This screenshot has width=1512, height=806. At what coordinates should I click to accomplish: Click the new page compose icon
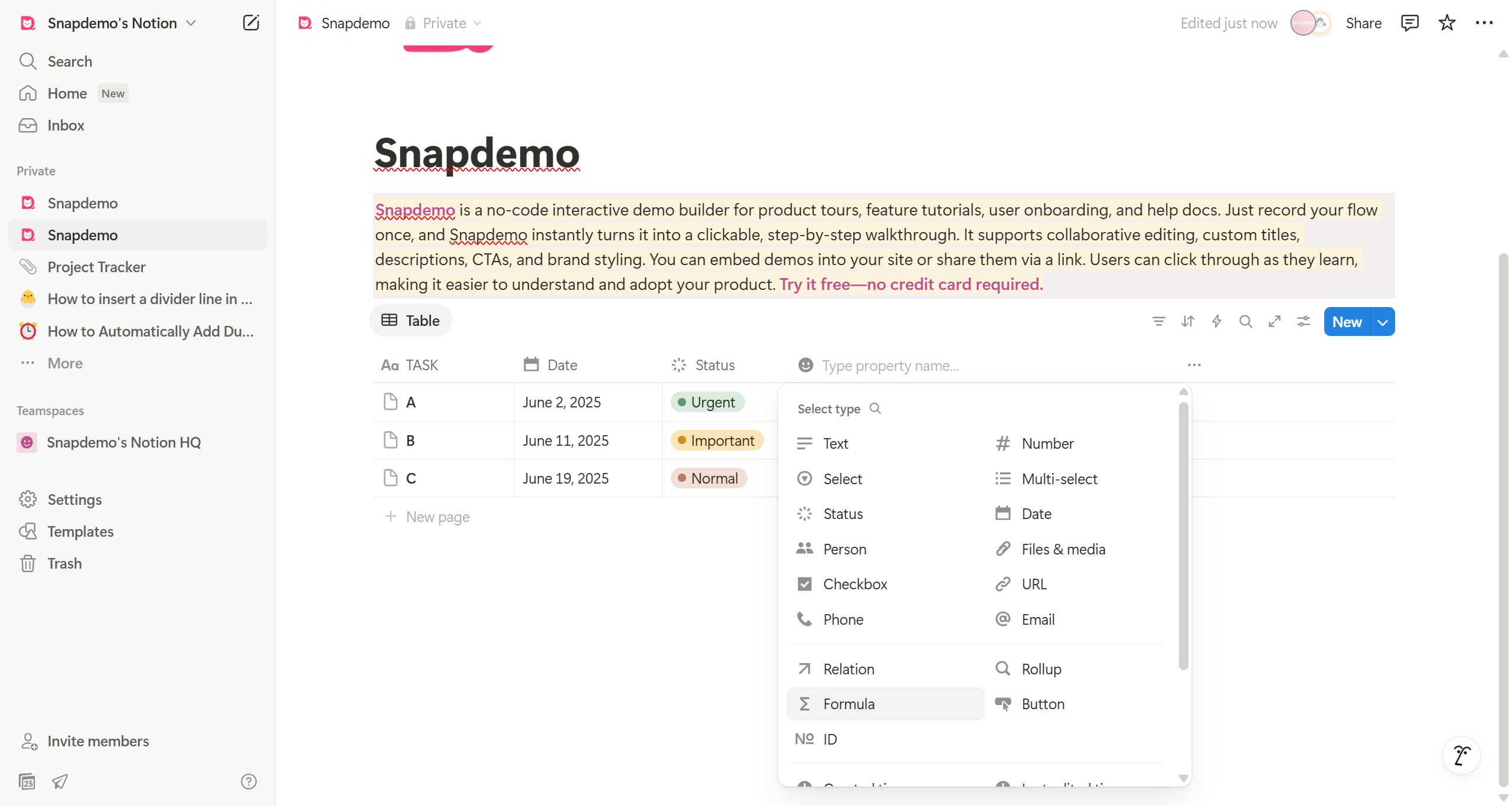251,23
